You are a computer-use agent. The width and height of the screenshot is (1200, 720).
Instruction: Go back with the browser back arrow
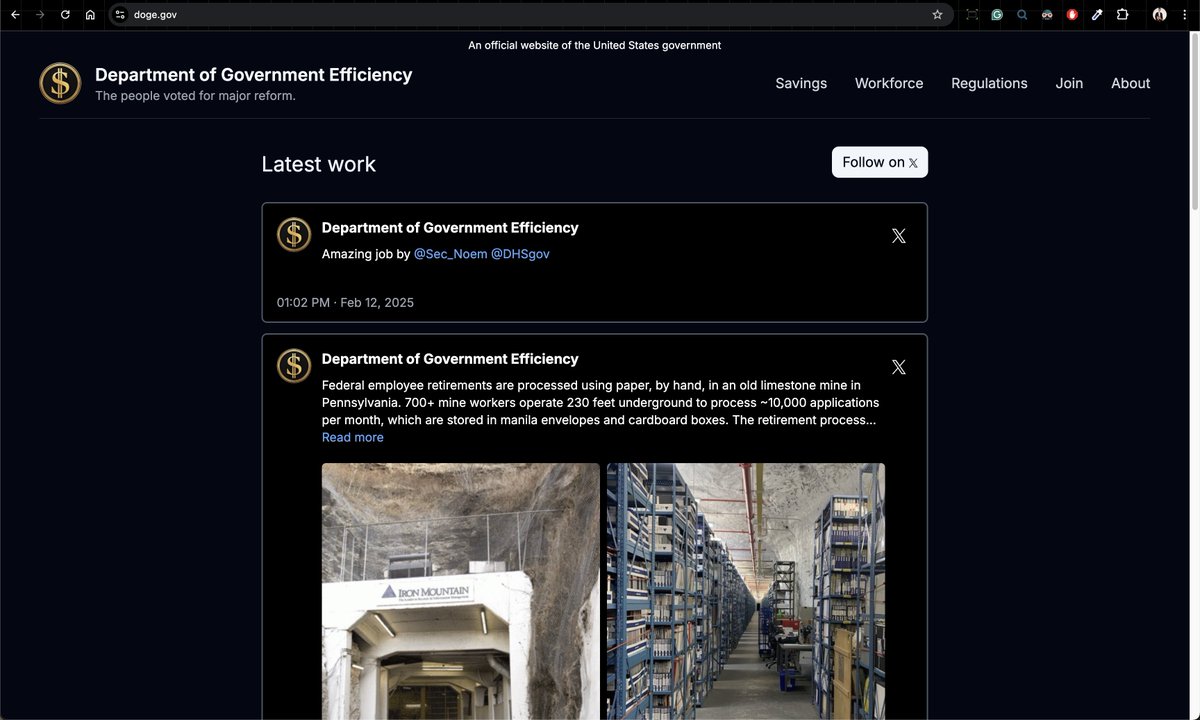[15, 15]
